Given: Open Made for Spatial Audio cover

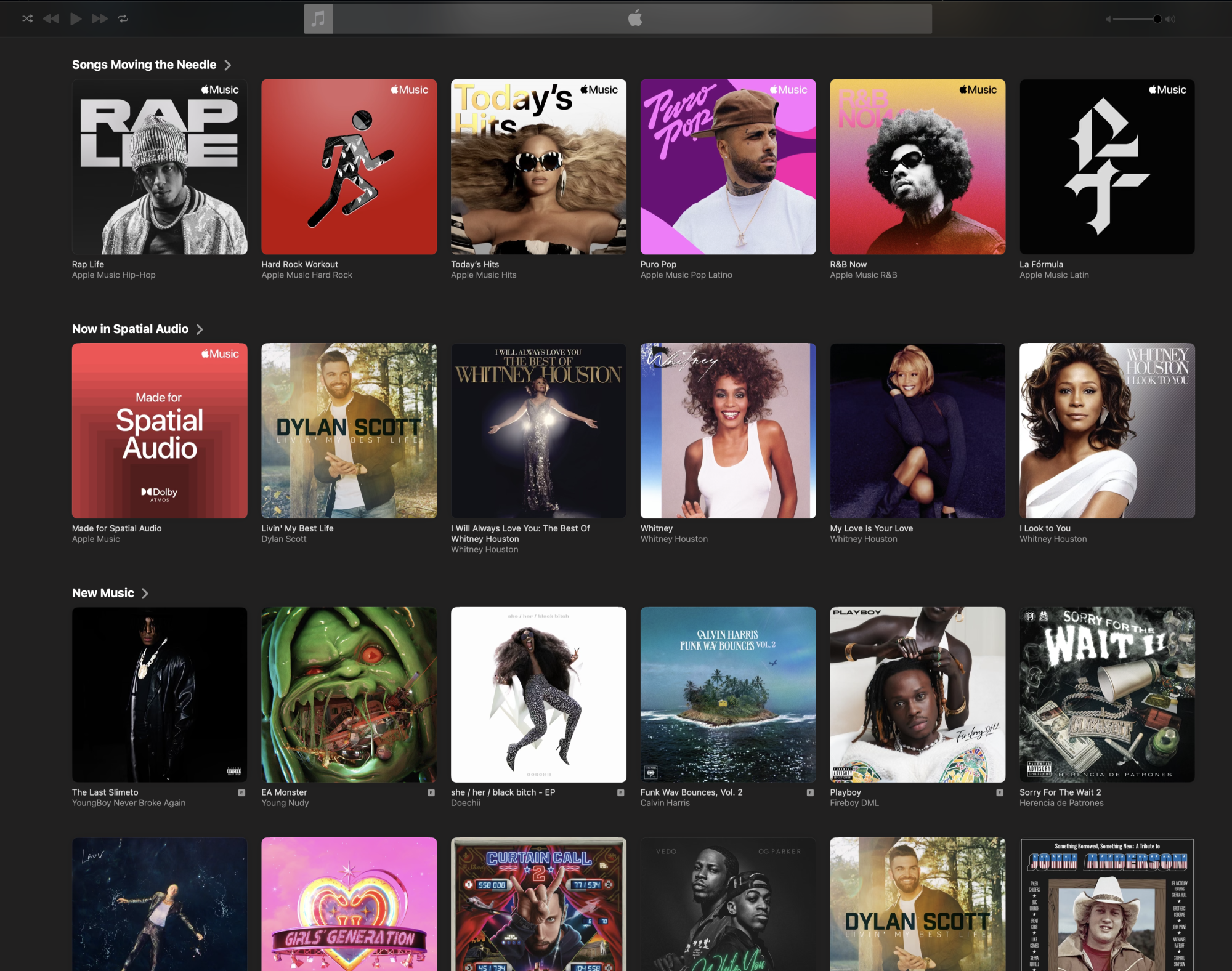Looking at the screenshot, I should point(160,431).
